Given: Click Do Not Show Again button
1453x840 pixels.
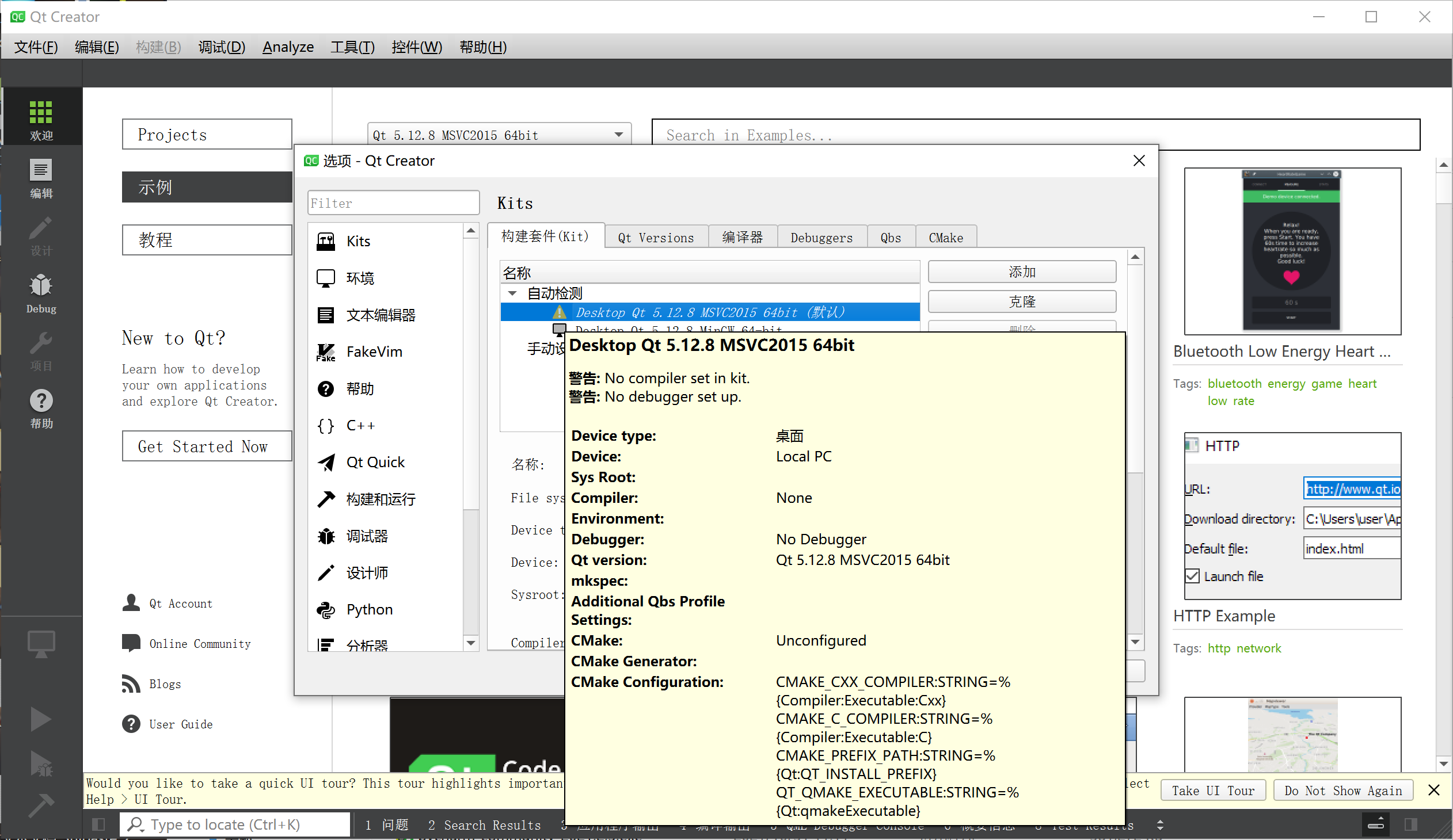Looking at the screenshot, I should click(x=1343, y=791).
